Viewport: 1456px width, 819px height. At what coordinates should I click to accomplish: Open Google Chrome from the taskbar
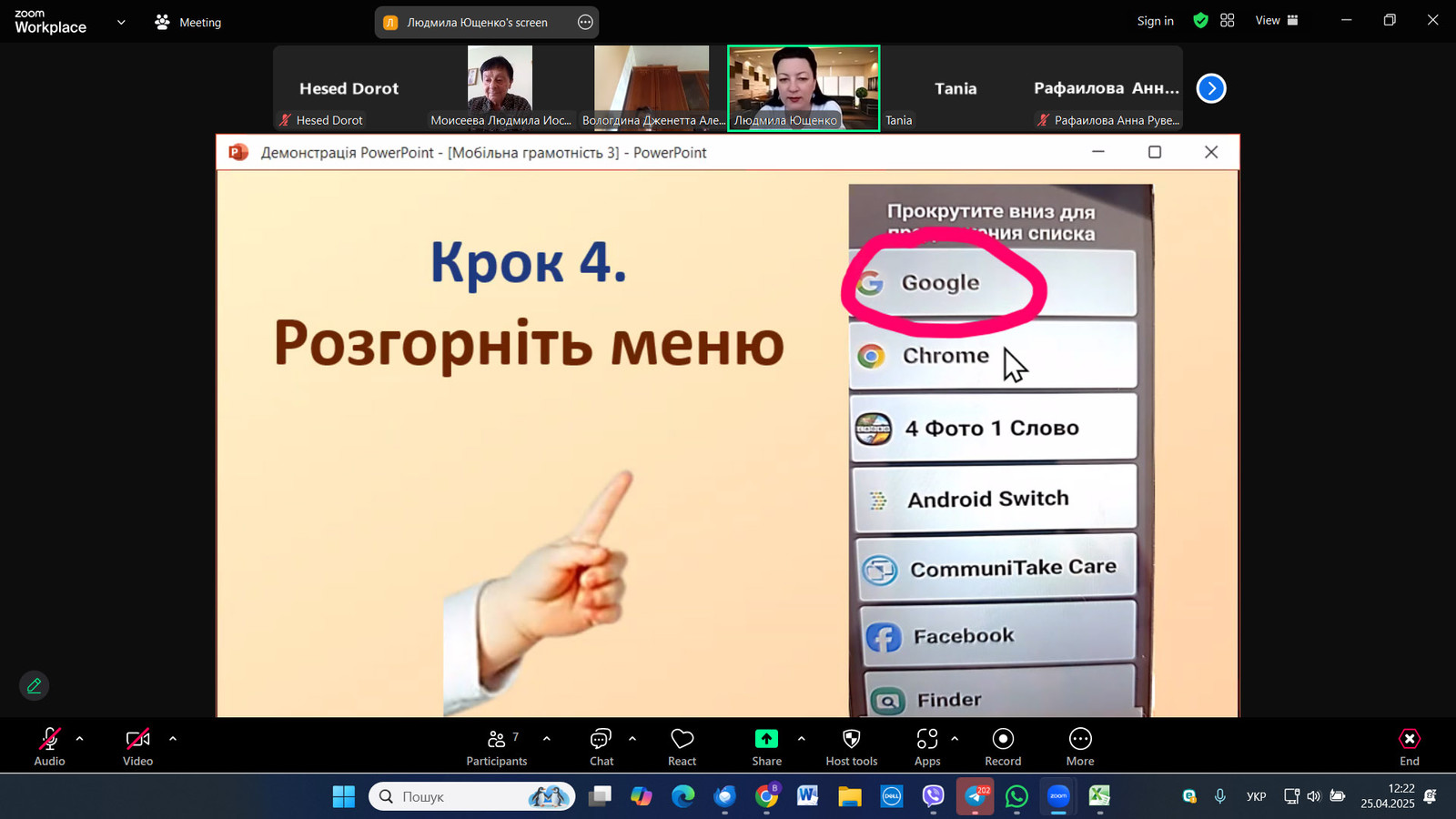[767, 796]
